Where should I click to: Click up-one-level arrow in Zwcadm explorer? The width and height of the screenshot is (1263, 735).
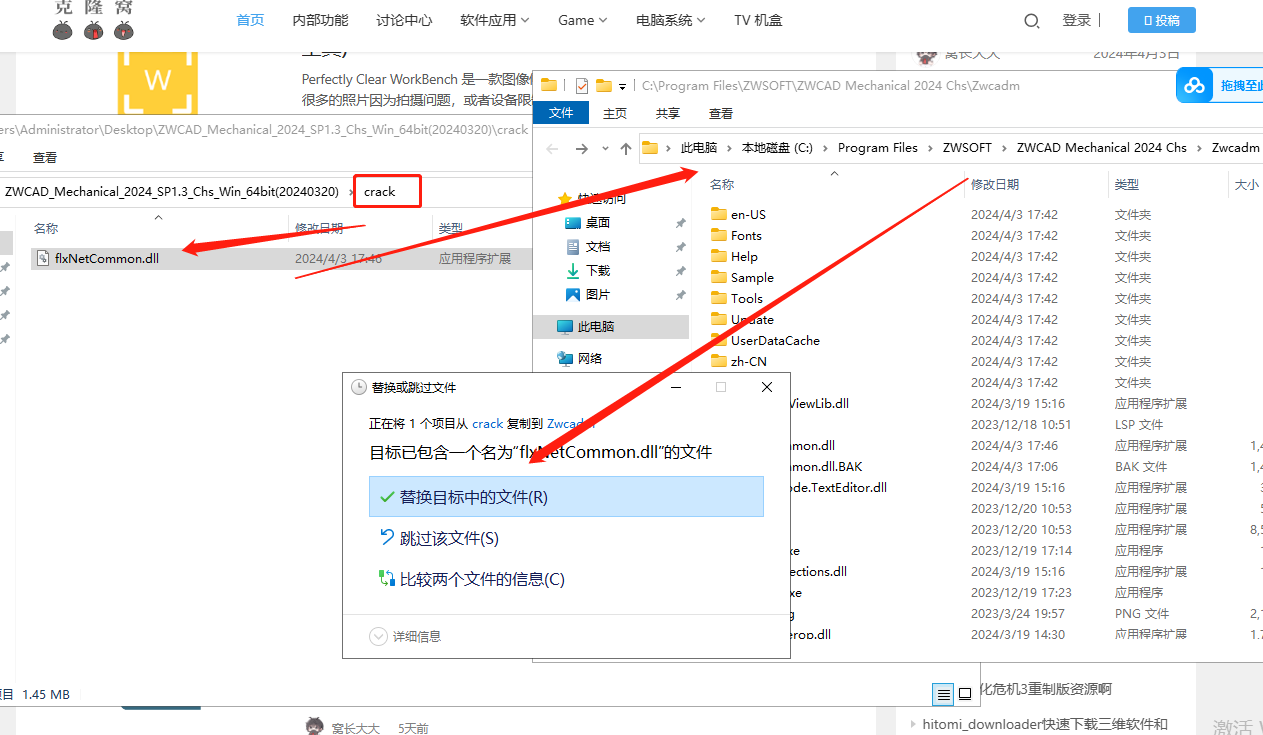pyautogui.click(x=626, y=148)
